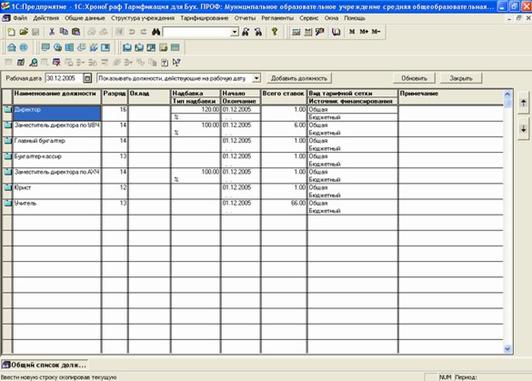Expand the Показывать должности filter dropdown
The height and width of the screenshot is (381, 532).
click(x=256, y=78)
